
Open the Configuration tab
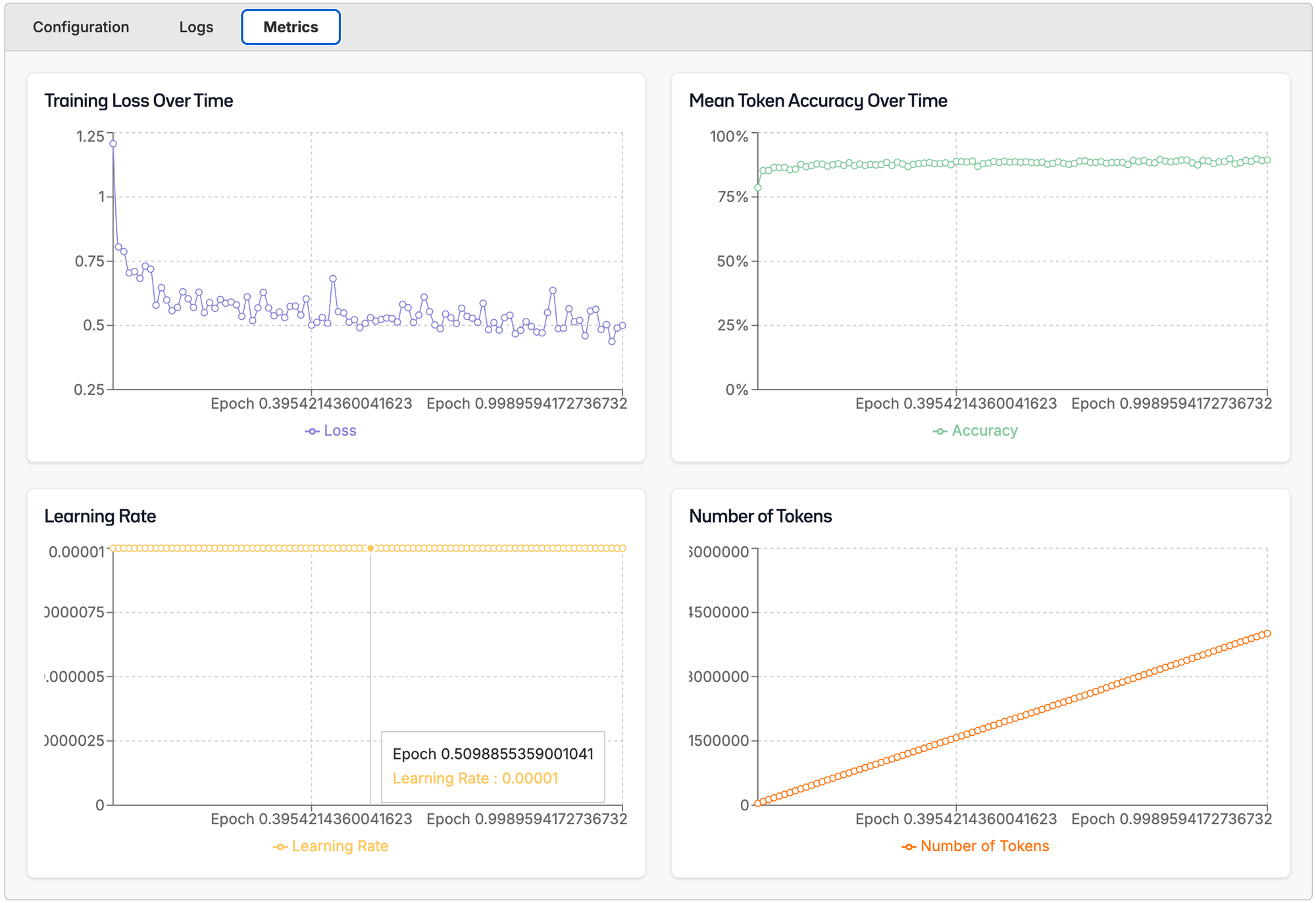81,27
